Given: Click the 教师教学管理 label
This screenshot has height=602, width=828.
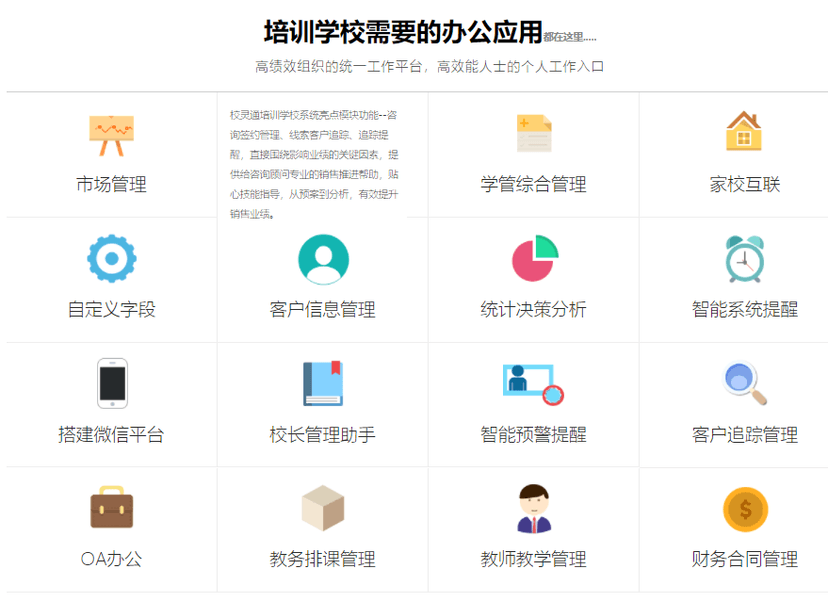Looking at the screenshot, I should [533, 559].
